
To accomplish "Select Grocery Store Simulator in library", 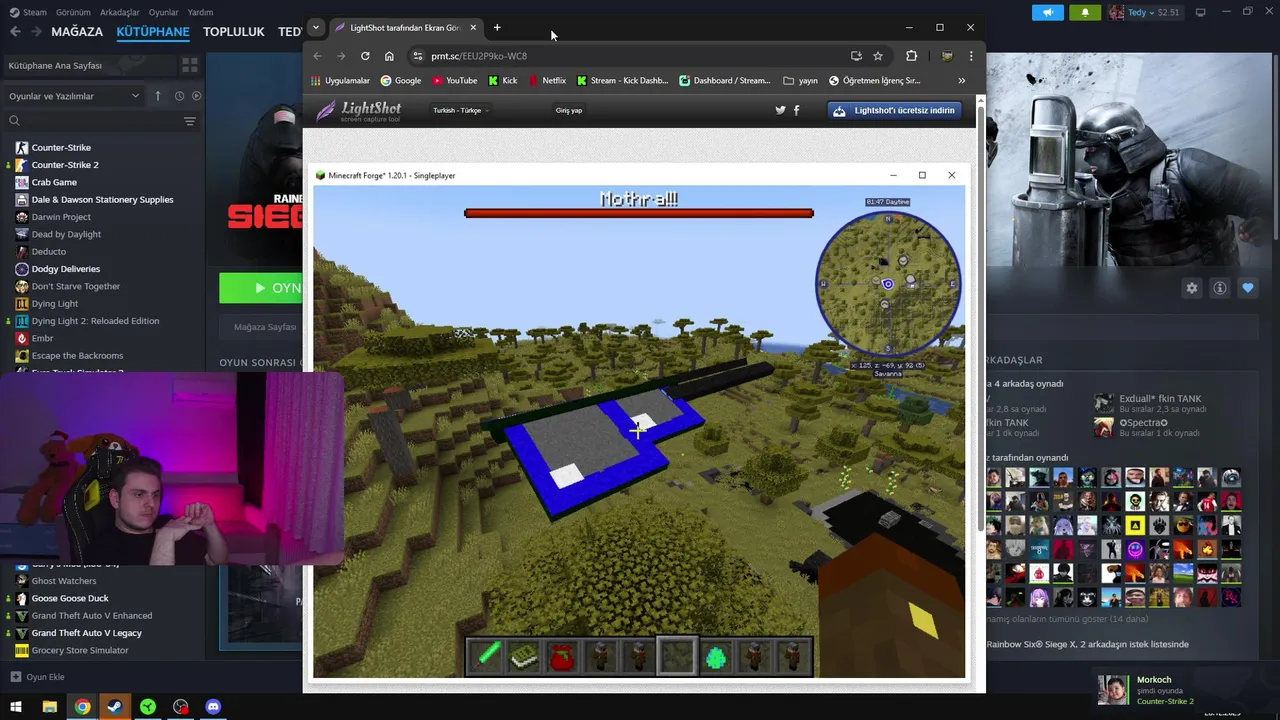I will [80, 650].
